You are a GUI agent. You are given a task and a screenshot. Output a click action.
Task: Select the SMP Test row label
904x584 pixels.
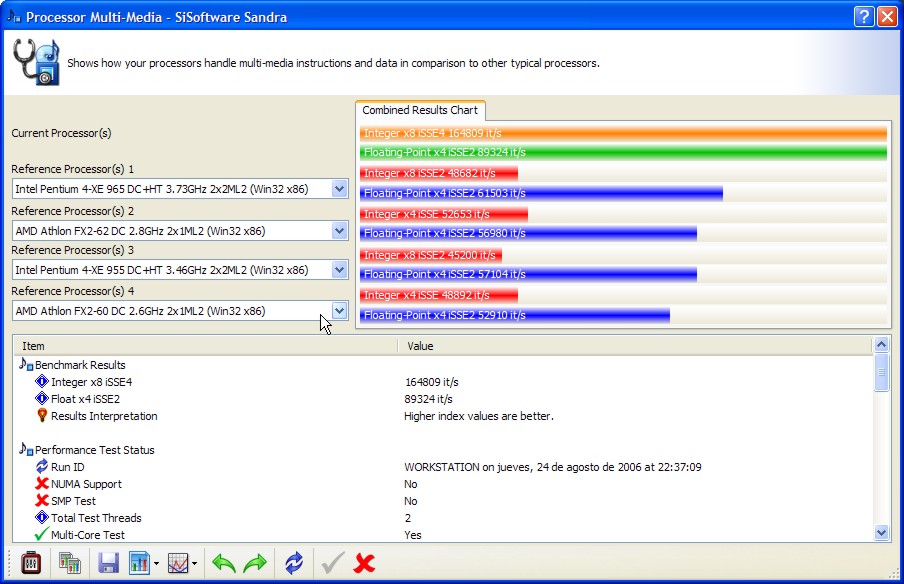tap(73, 501)
